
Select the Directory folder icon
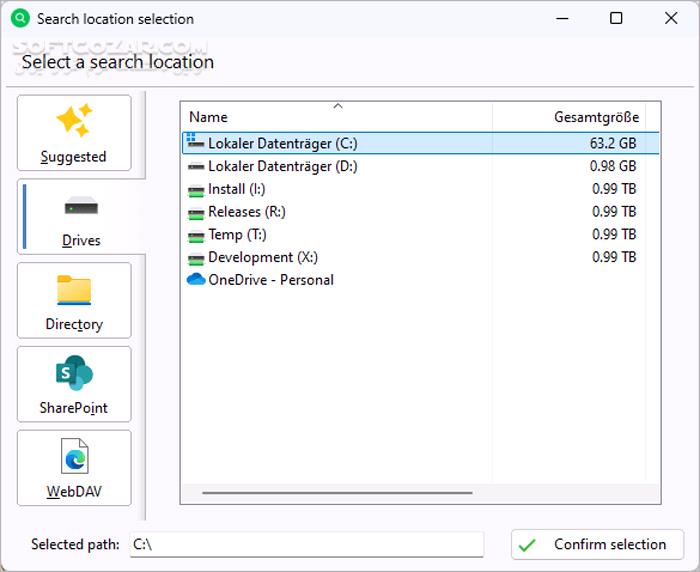pos(74,290)
